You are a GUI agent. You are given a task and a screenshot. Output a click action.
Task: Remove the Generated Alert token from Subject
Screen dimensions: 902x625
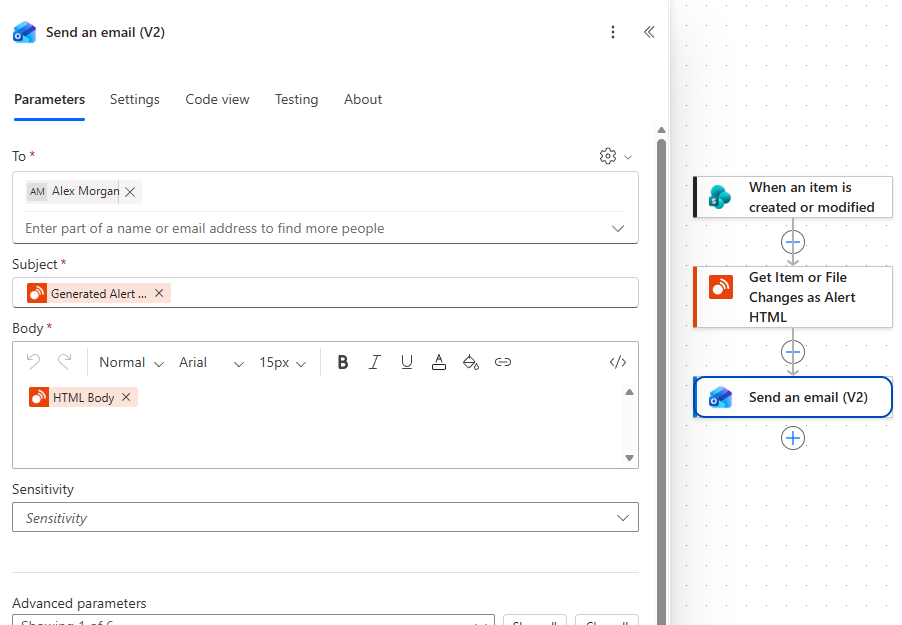tap(159, 293)
